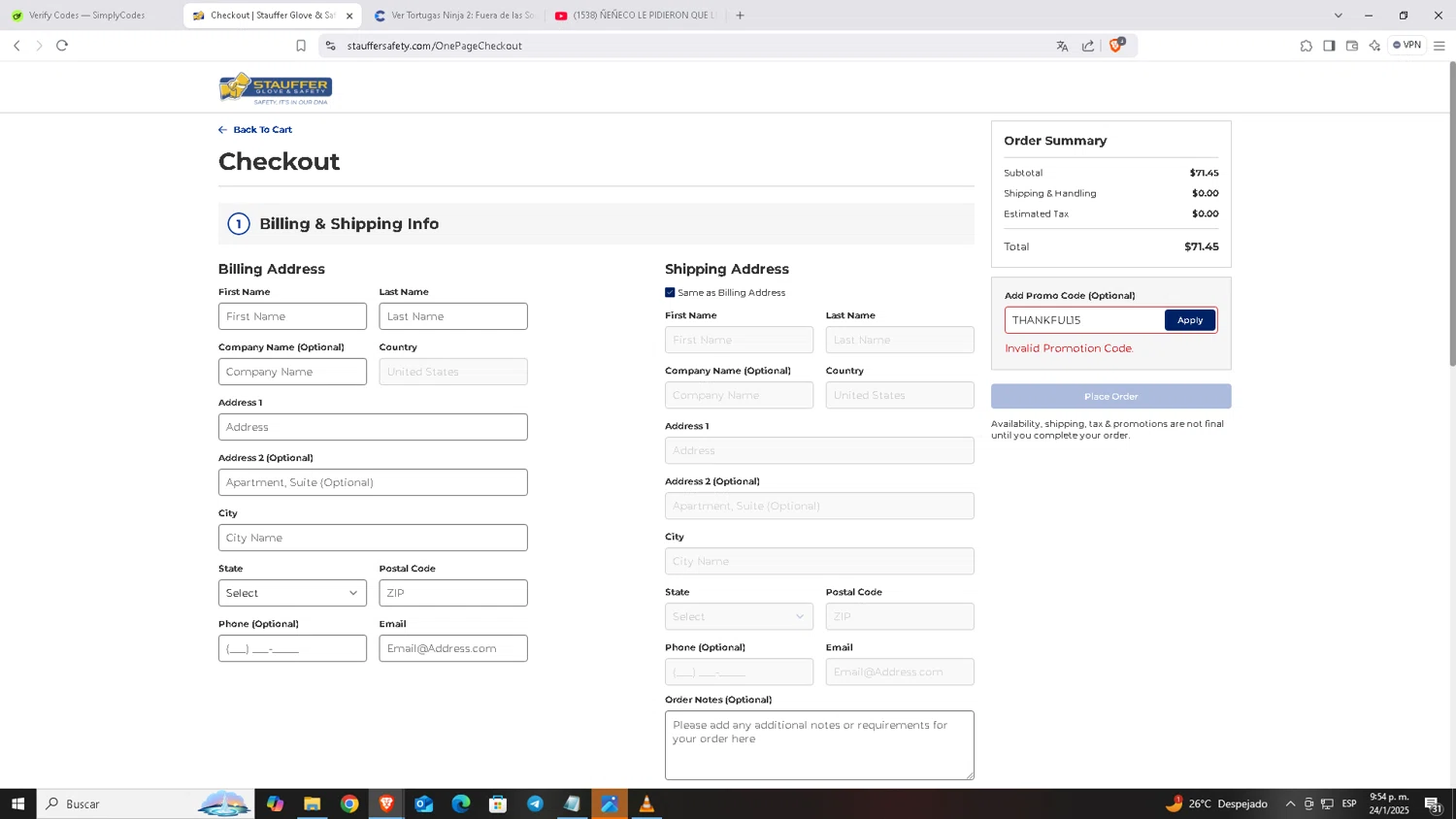Open the taskbar weather widget 26°C Despejado

point(1216,803)
